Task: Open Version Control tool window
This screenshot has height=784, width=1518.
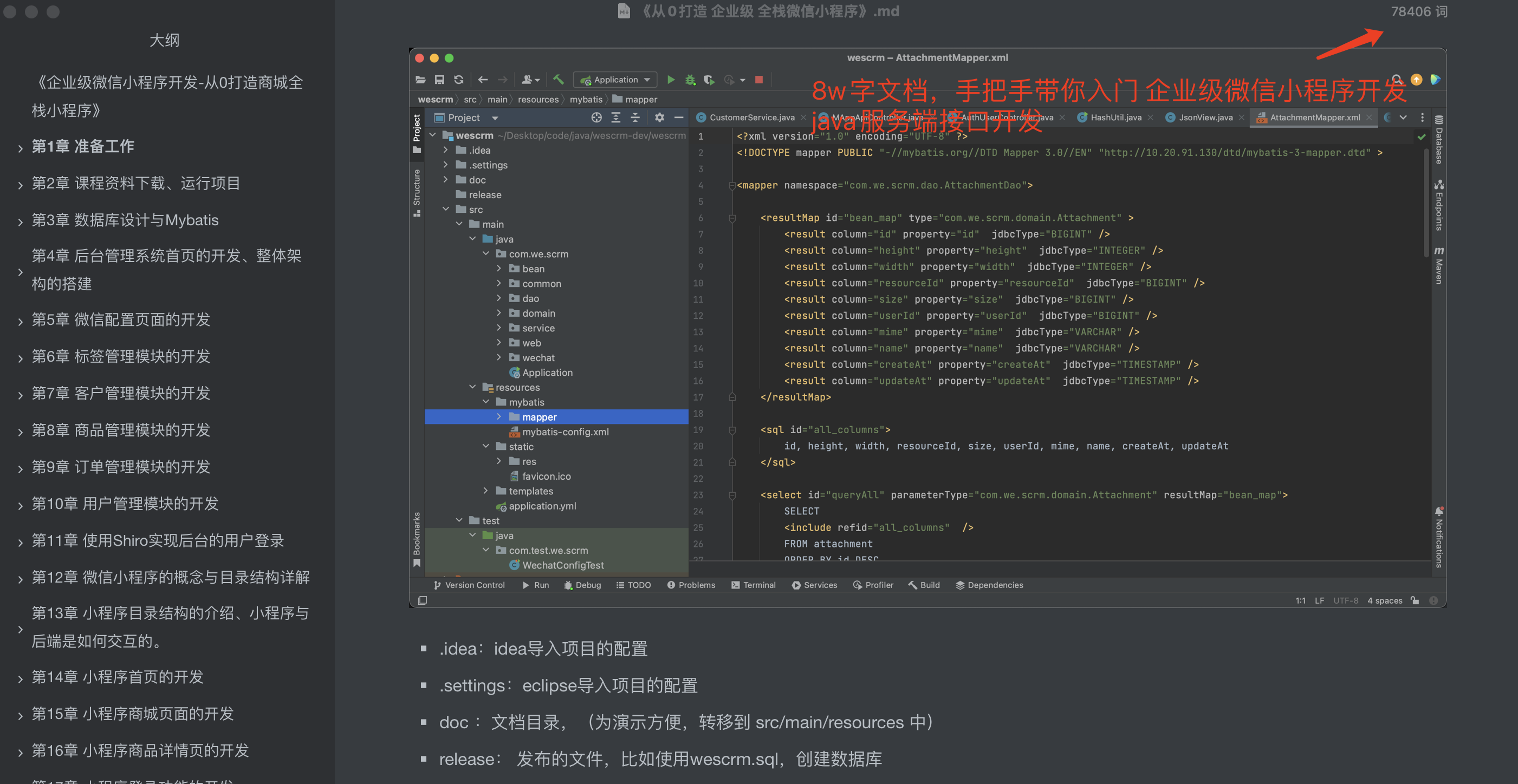Action: (x=469, y=585)
